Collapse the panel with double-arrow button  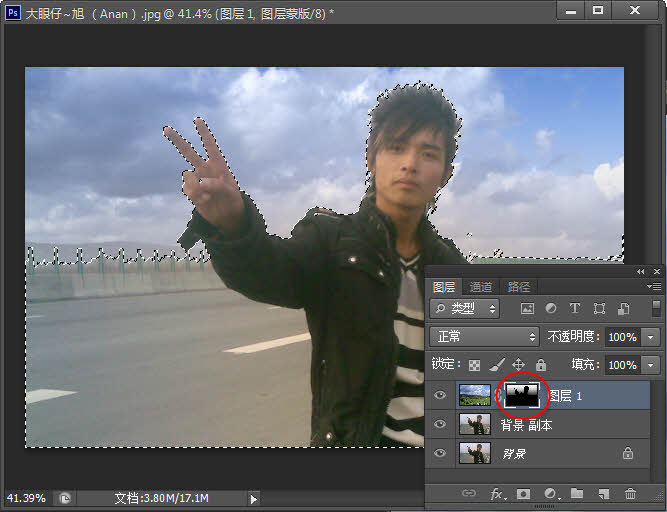[x=641, y=271]
